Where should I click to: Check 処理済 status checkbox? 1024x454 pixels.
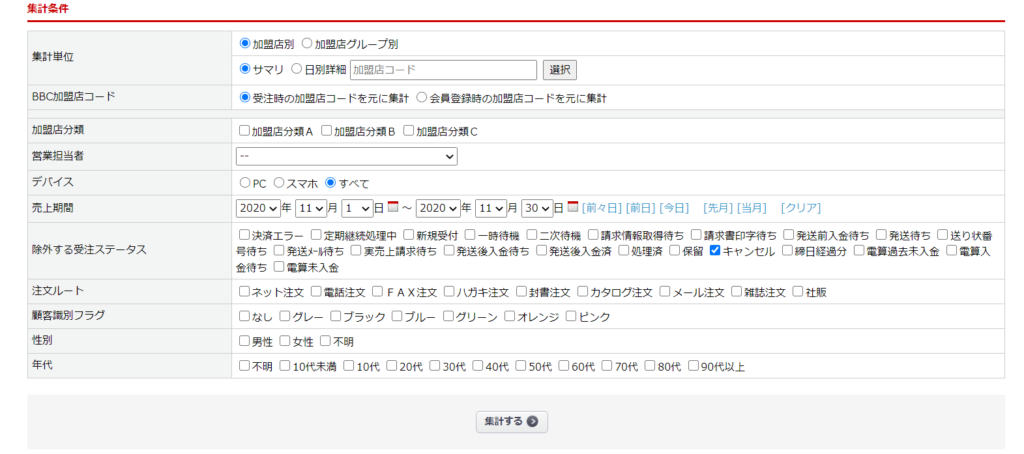(624, 250)
